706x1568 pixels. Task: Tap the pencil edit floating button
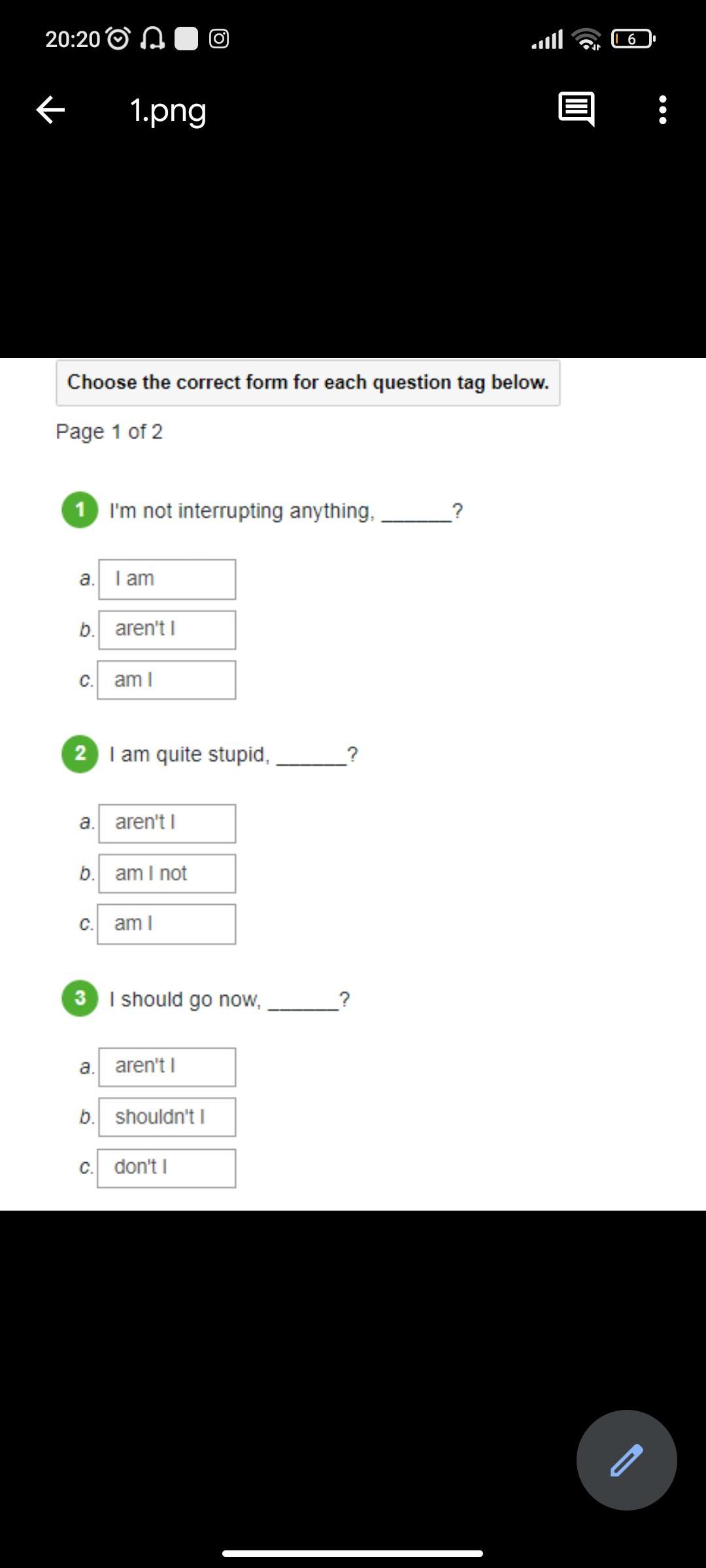point(626,1460)
